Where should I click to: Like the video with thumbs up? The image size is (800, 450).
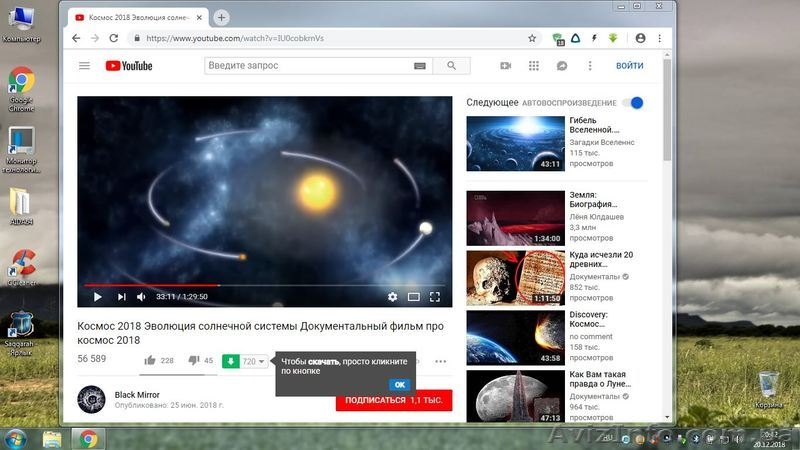(x=149, y=361)
